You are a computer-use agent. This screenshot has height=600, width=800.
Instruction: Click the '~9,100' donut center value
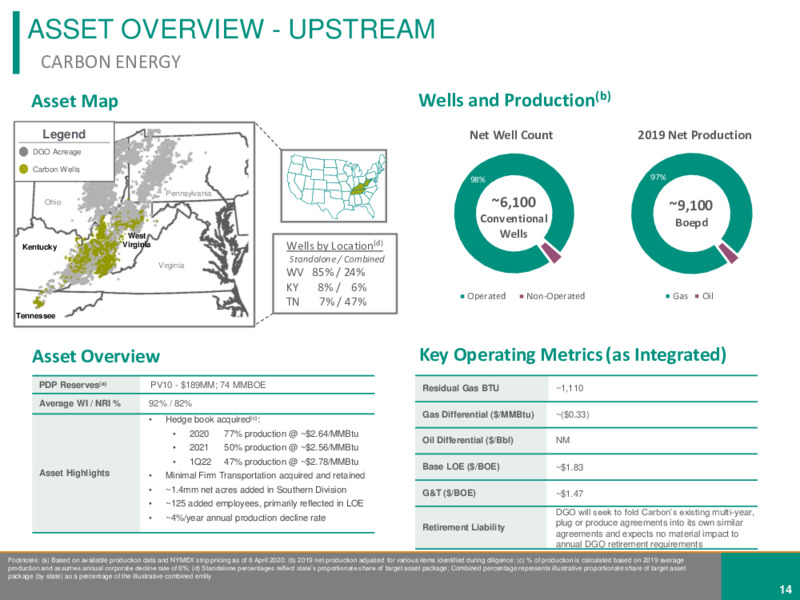691,206
